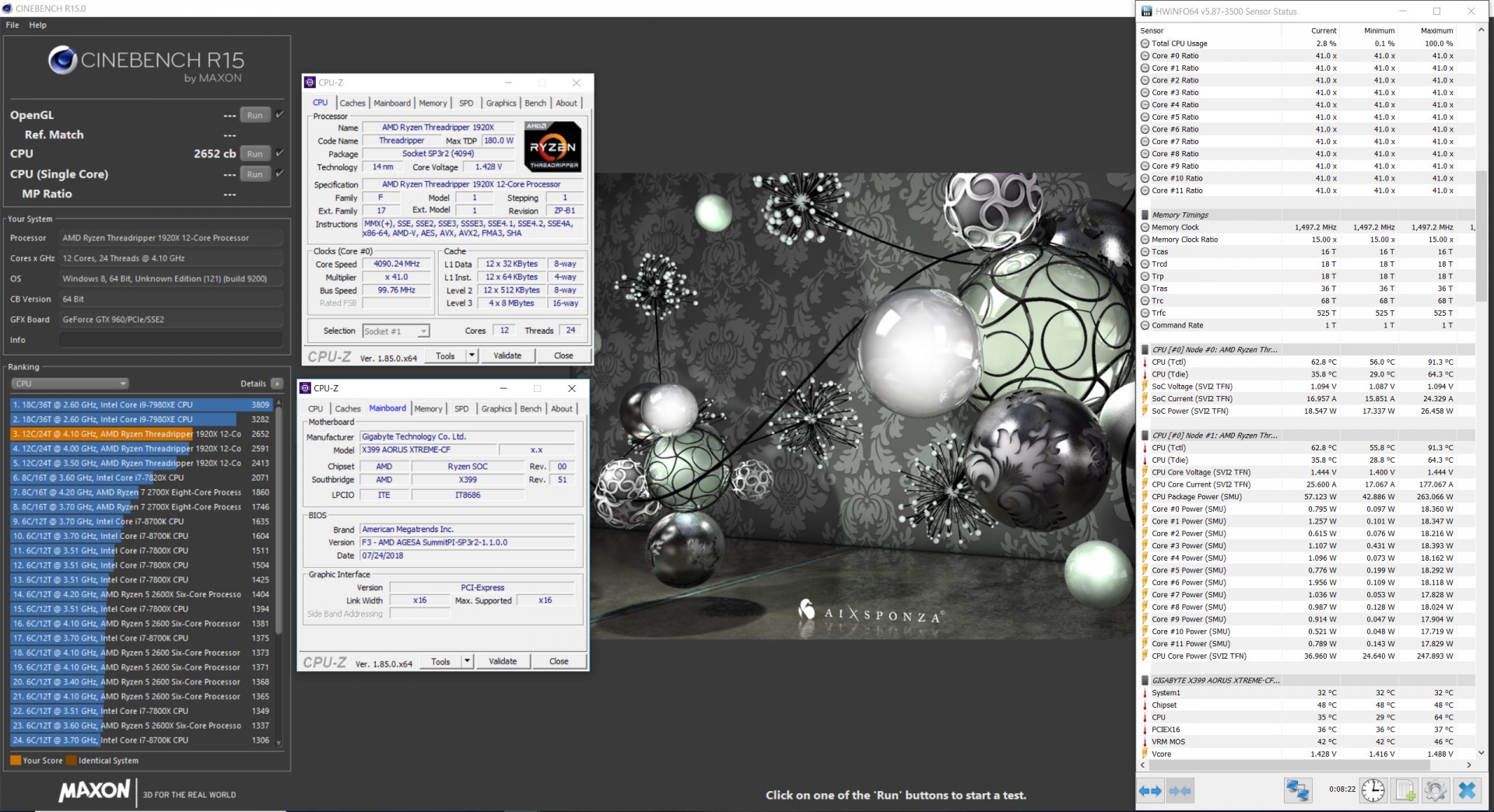Click the CPU Package Power lightning icon

pyautogui.click(x=1145, y=497)
